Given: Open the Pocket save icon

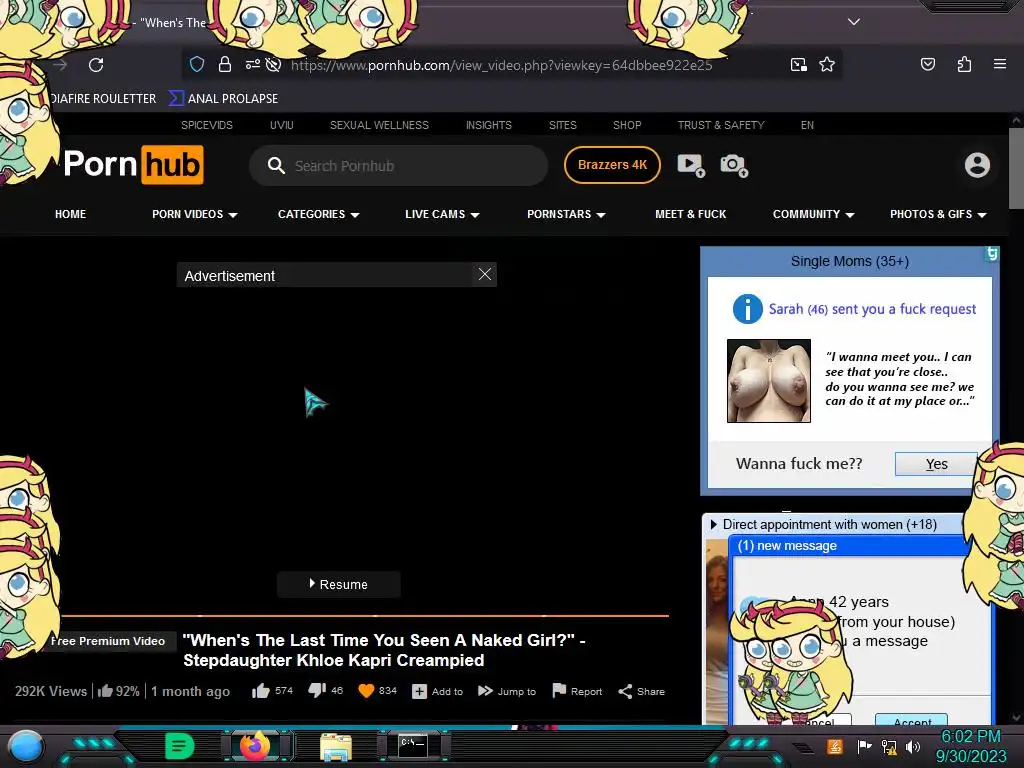Looking at the screenshot, I should click(928, 64).
